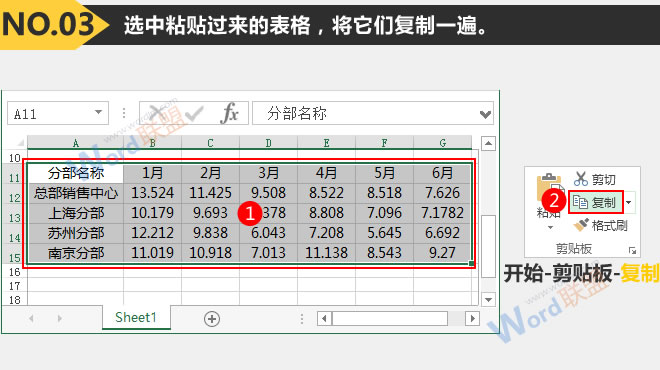
Task: Select column B header
Action: [x=152, y=143]
